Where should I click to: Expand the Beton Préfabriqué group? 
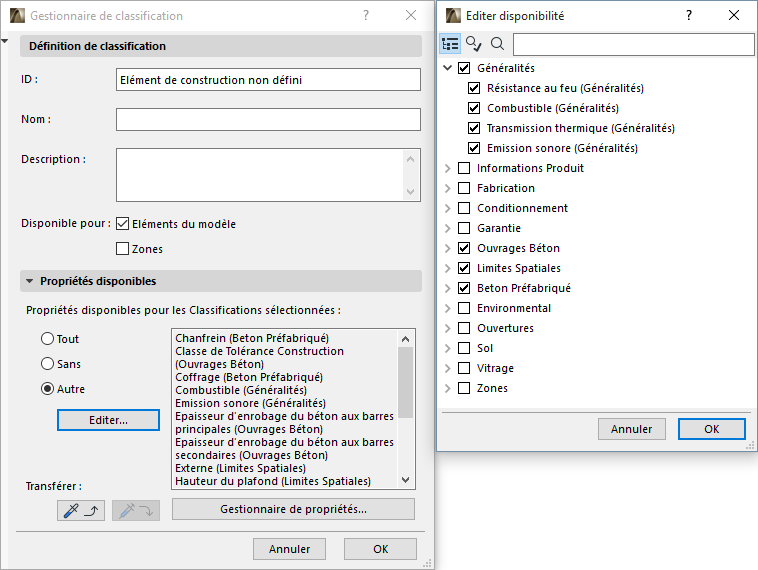pos(448,288)
